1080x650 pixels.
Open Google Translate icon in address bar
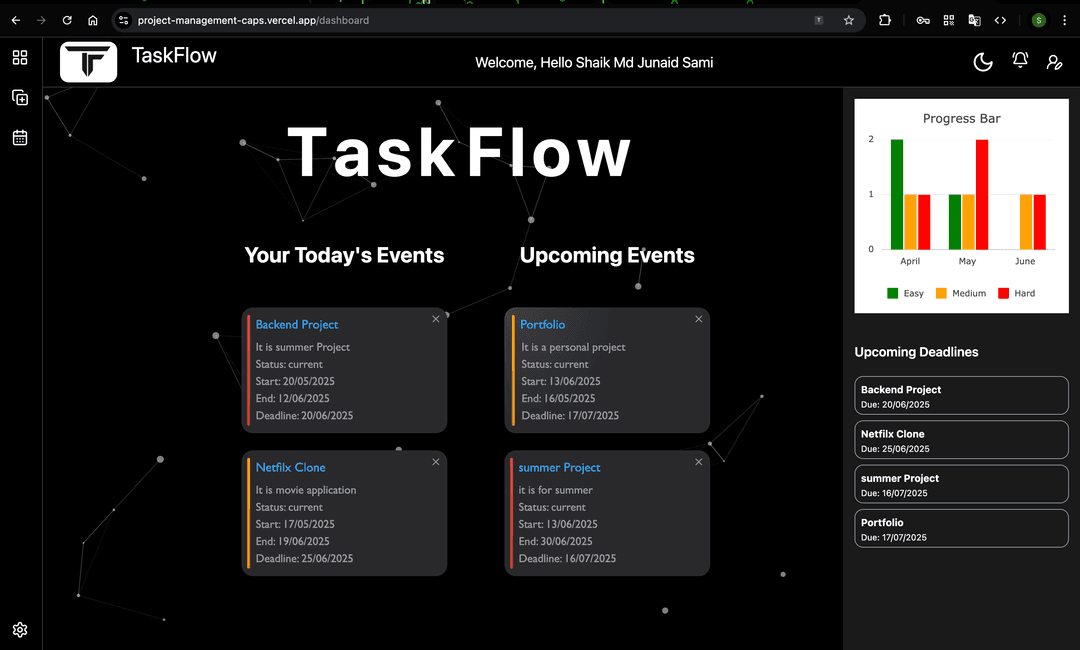974,19
